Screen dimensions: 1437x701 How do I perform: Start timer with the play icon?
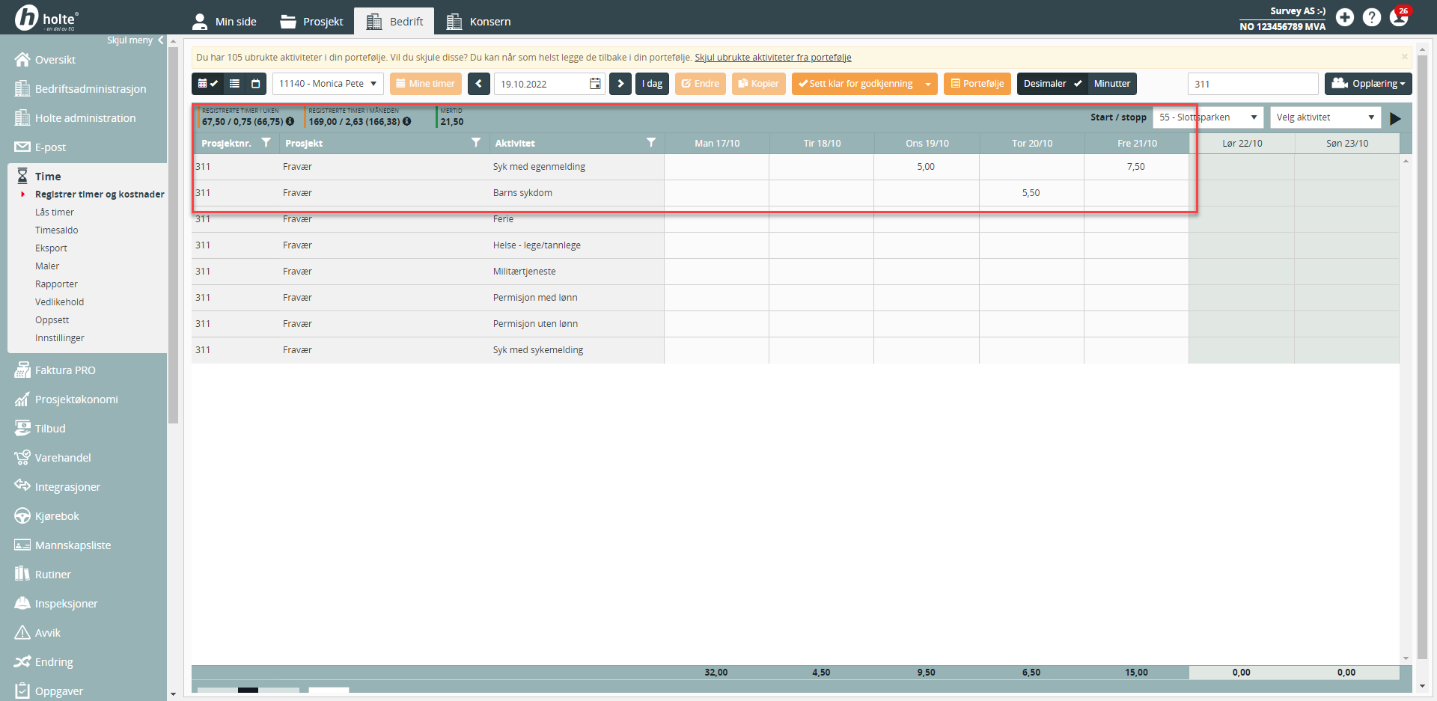tap(1395, 118)
